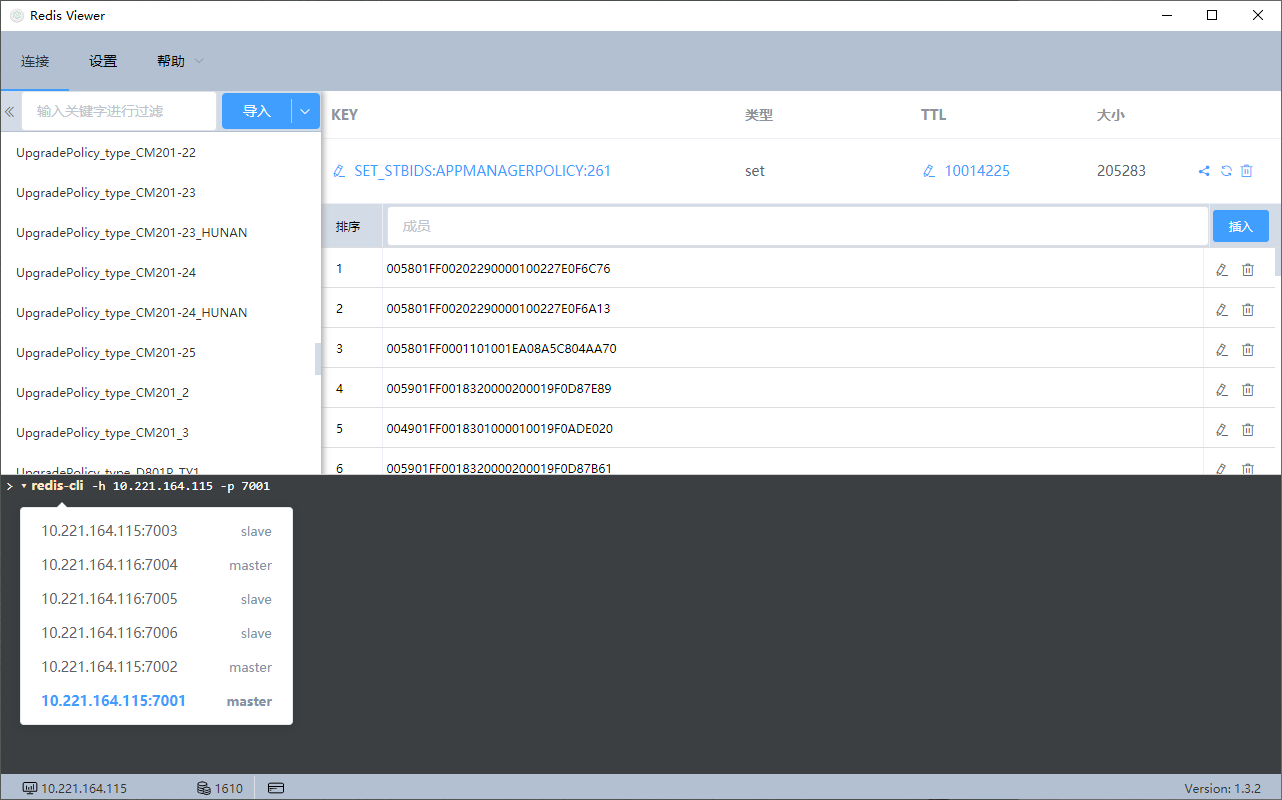Edit member row 4 with pencil icon
The image size is (1282, 800).
click(1221, 389)
